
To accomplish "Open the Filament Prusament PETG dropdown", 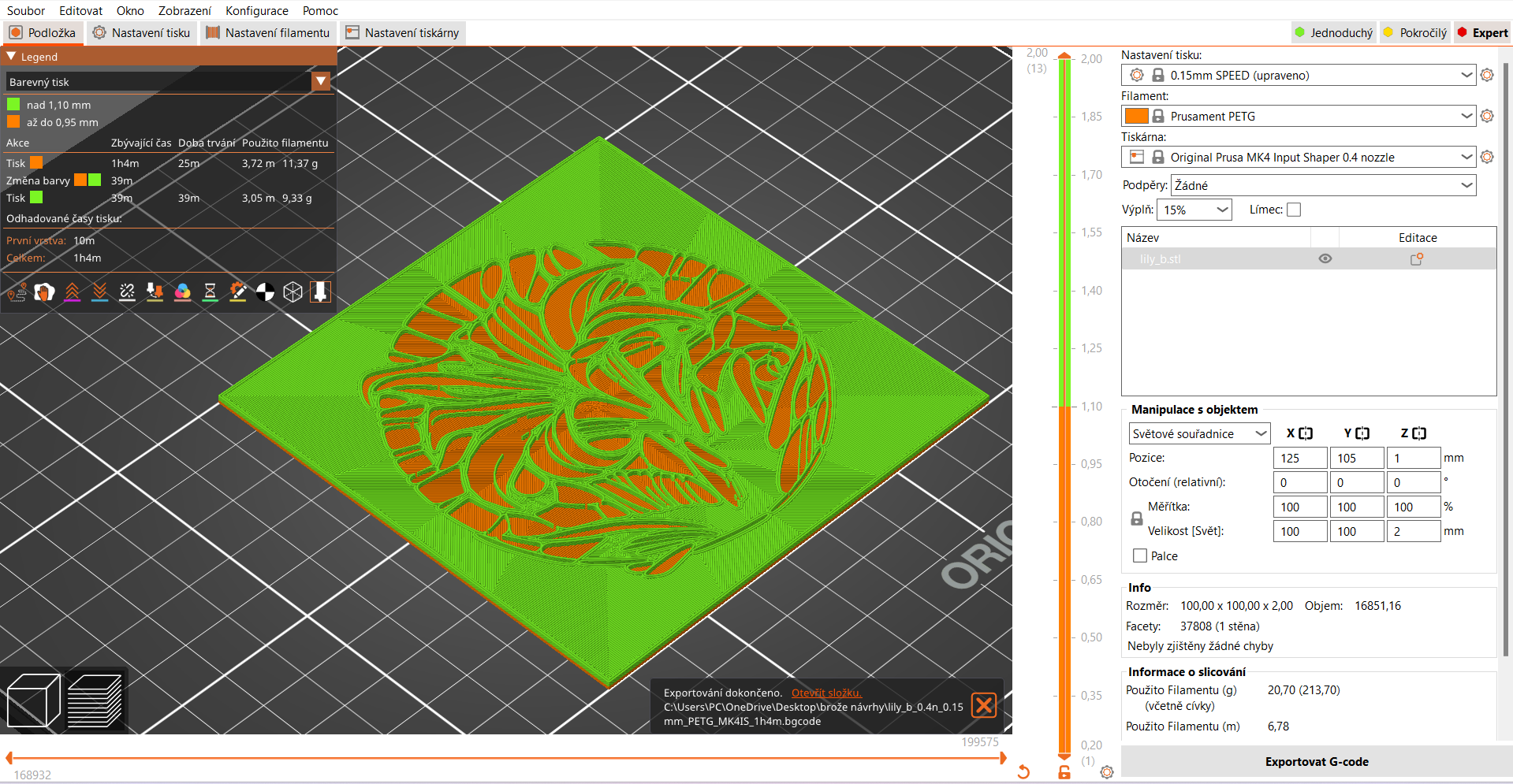I will (1466, 117).
